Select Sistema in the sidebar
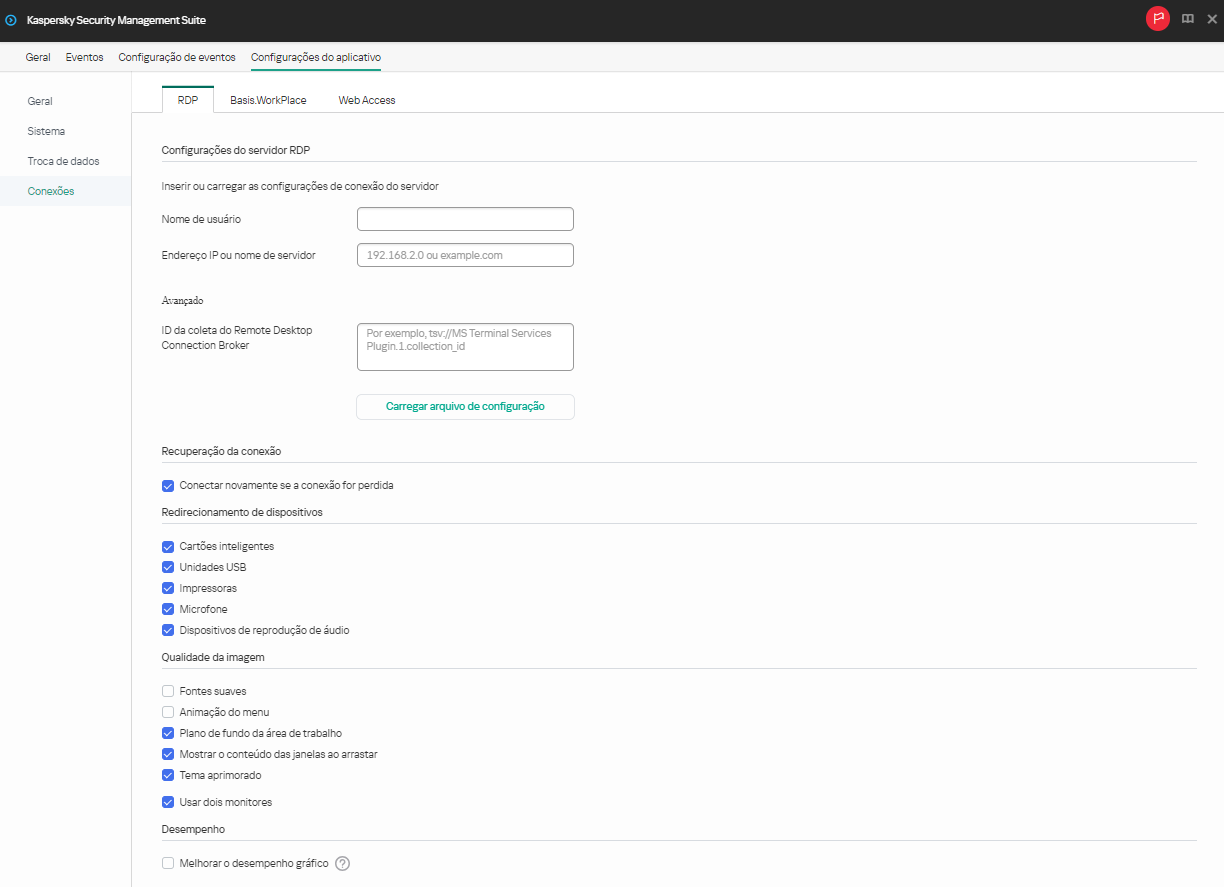Screen dimensions: 1224x887 (46, 131)
